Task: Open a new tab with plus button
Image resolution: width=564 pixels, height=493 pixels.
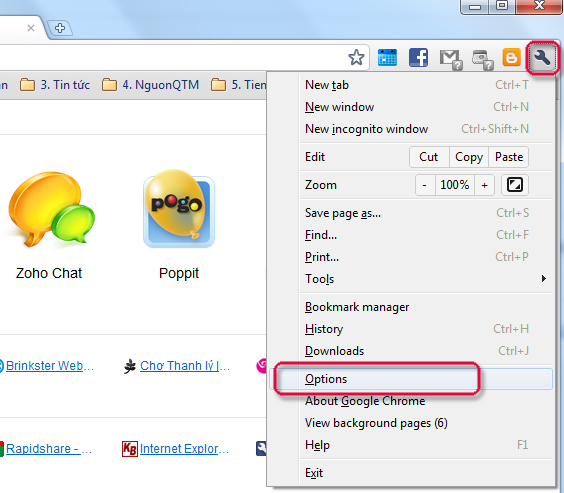Action: pos(60,28)
